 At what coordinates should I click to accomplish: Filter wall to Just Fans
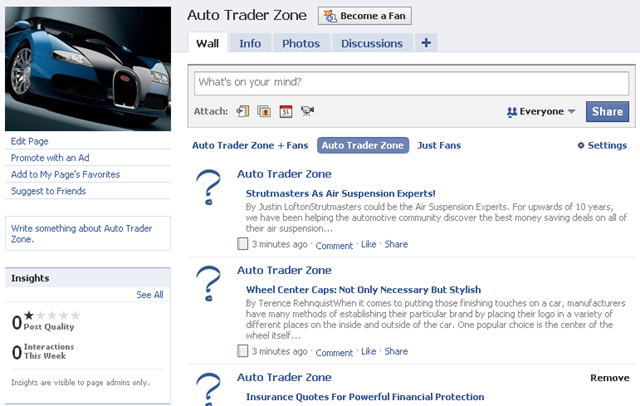[439, 145]
